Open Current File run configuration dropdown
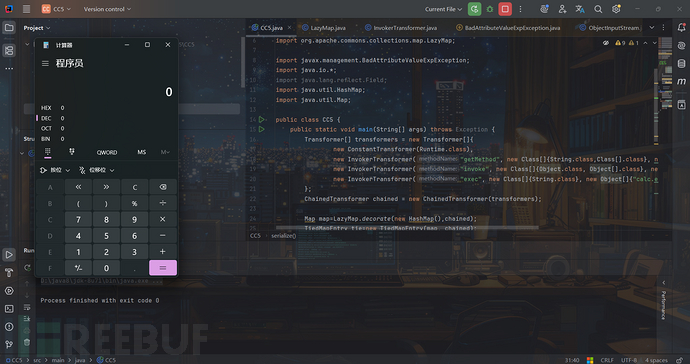Screen dimensions: 690x364 444,9
